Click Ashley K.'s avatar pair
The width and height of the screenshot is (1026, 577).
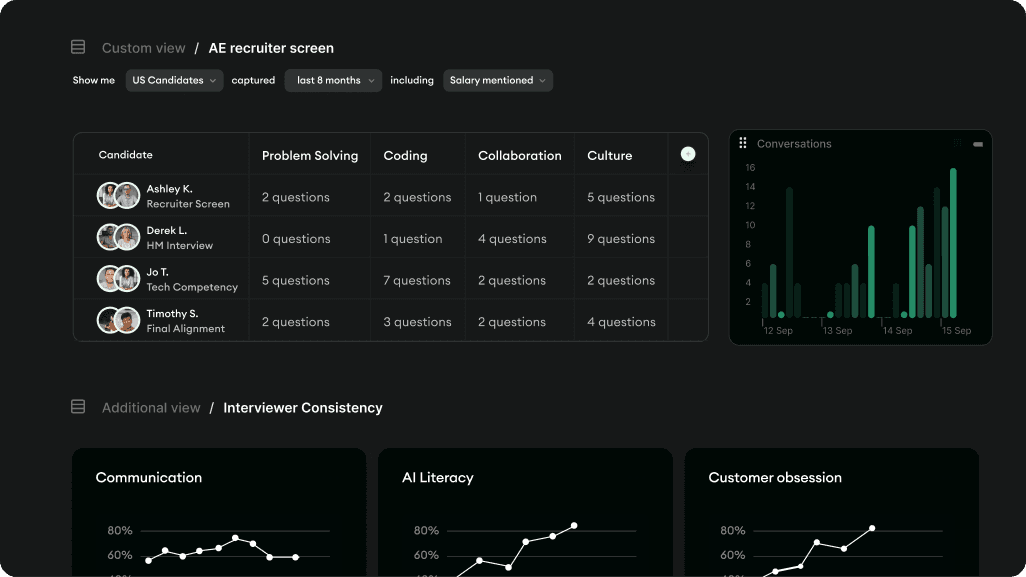coord(118,196)
